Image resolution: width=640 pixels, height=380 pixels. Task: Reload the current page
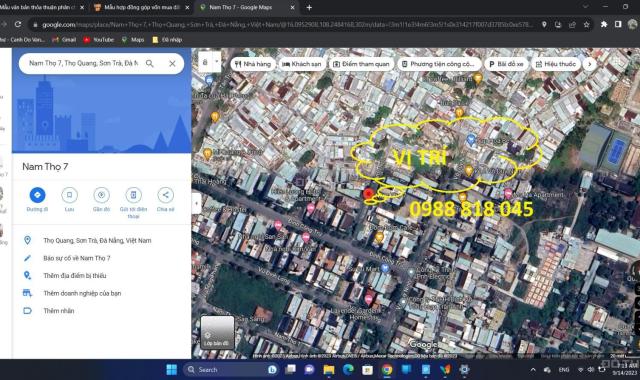tap(18, 24)
